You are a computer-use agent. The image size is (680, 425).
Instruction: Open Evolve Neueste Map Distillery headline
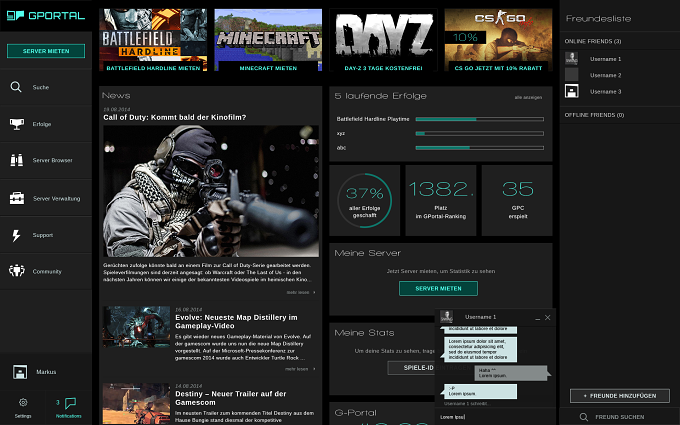[236, 321]
